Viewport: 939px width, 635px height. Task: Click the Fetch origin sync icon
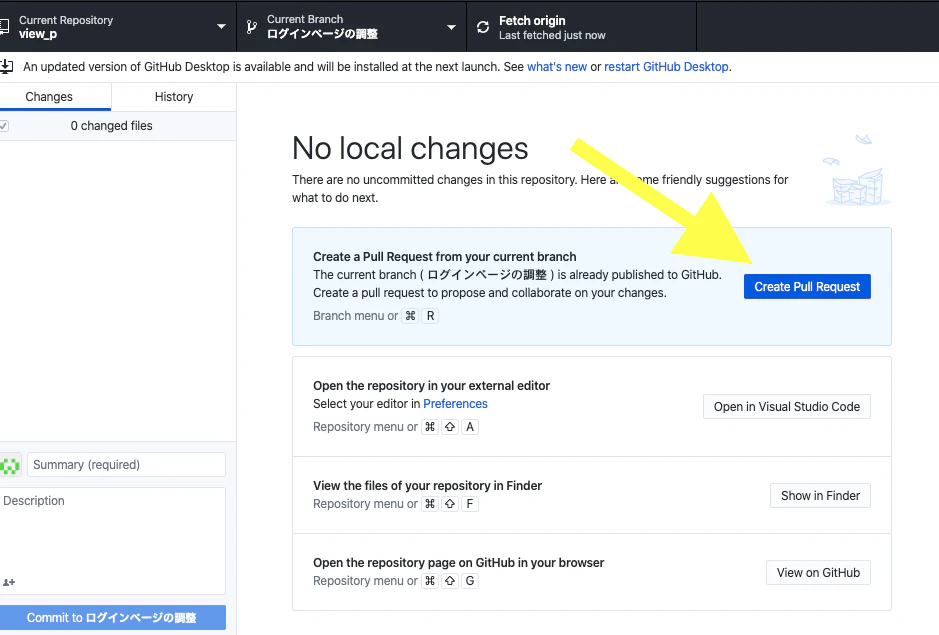483,27
